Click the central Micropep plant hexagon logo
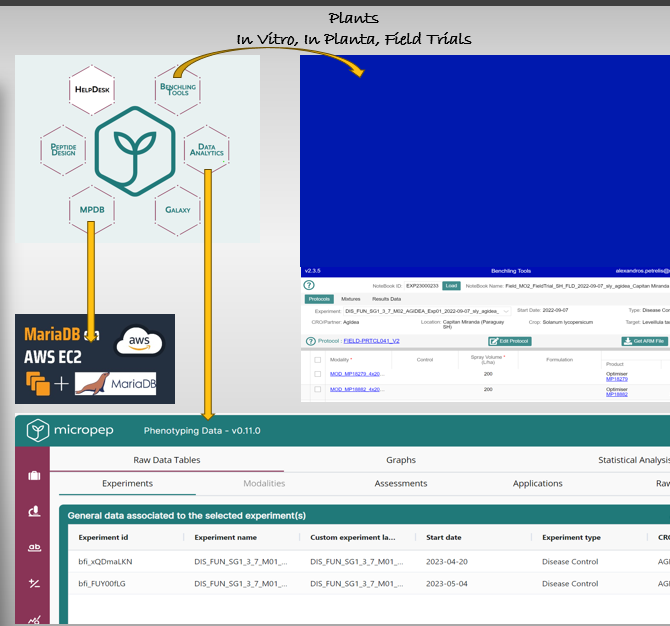 tap(135, 151)
